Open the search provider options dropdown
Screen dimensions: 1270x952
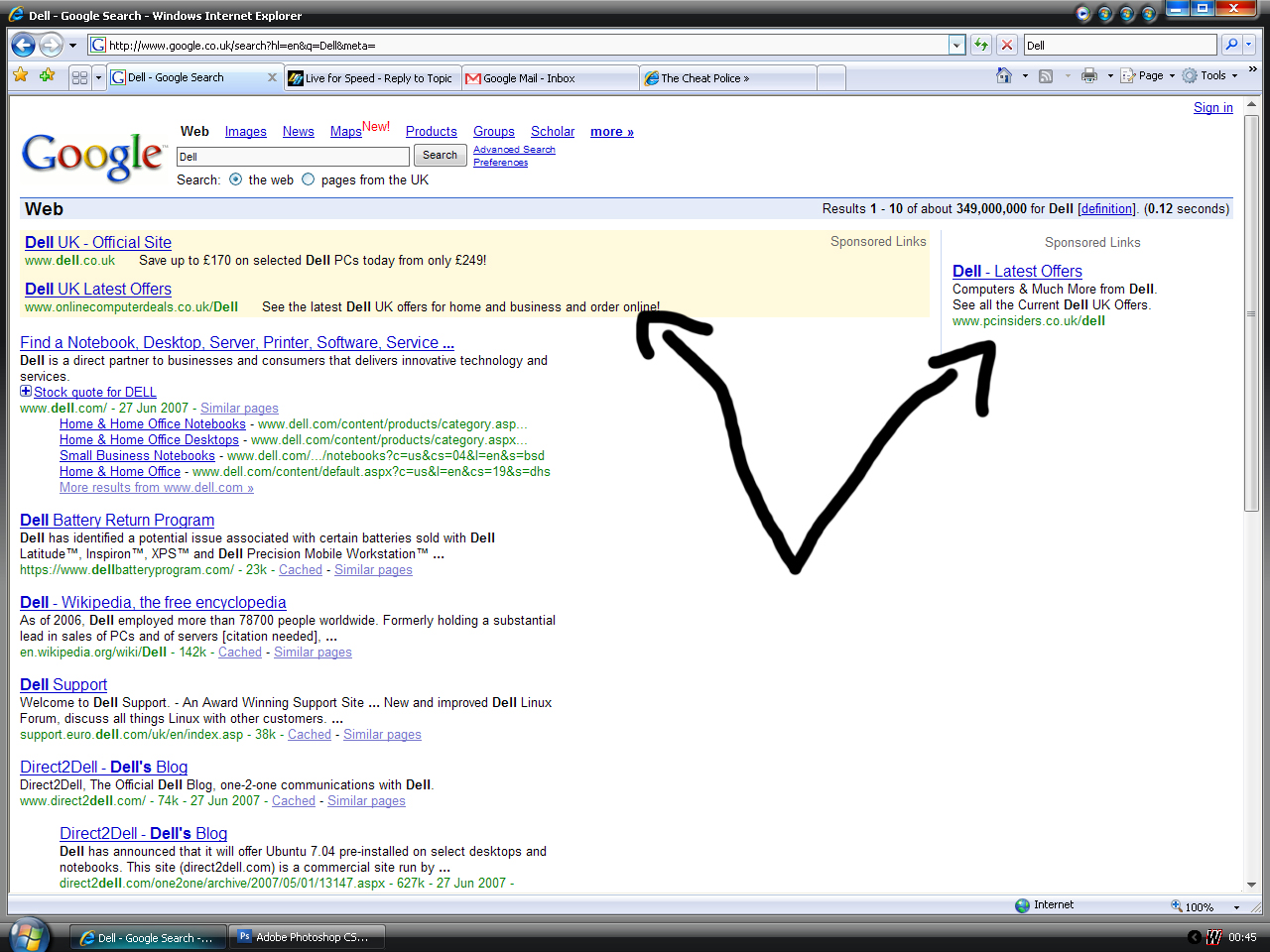tap(1249, 45)
